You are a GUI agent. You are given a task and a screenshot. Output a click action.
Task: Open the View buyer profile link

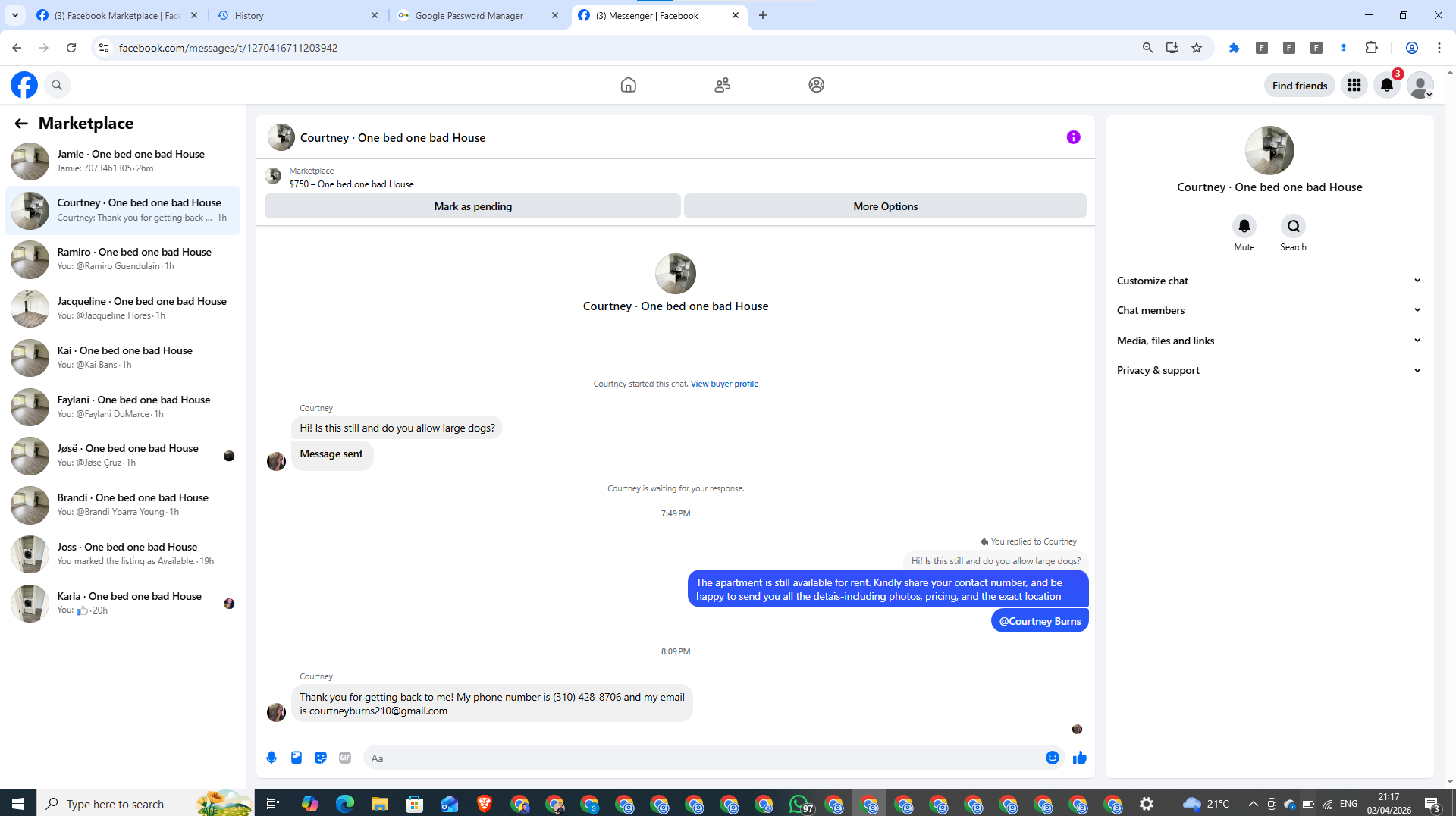coord(724,384)
